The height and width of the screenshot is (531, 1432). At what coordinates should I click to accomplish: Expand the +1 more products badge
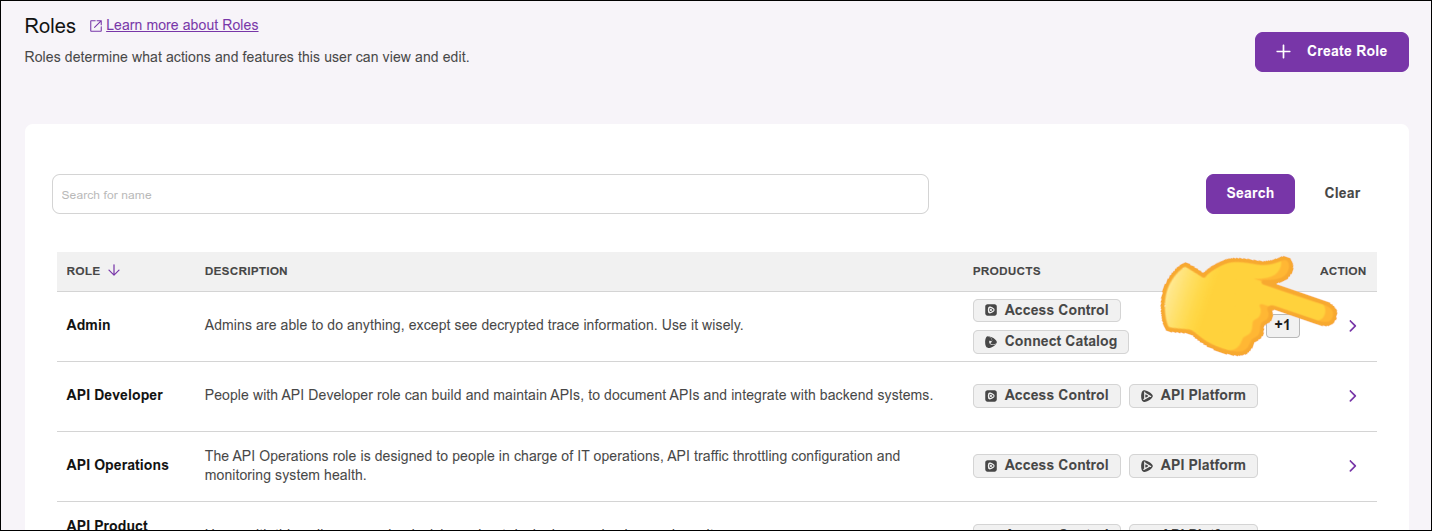pyautogui.click(x=1283, y=326)
